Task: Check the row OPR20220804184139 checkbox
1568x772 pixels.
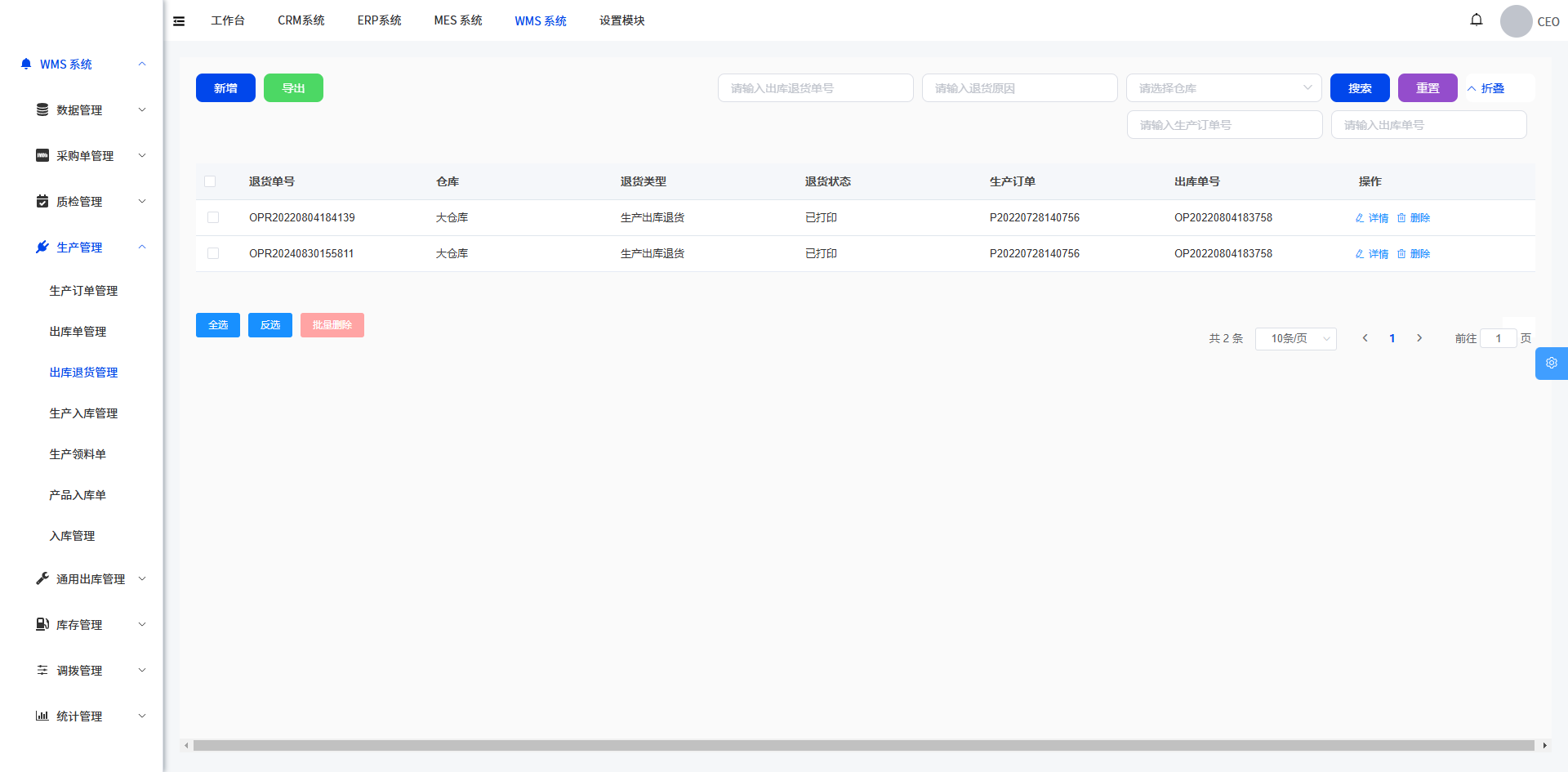Action: pyautogui.click(x=213, y=217)
